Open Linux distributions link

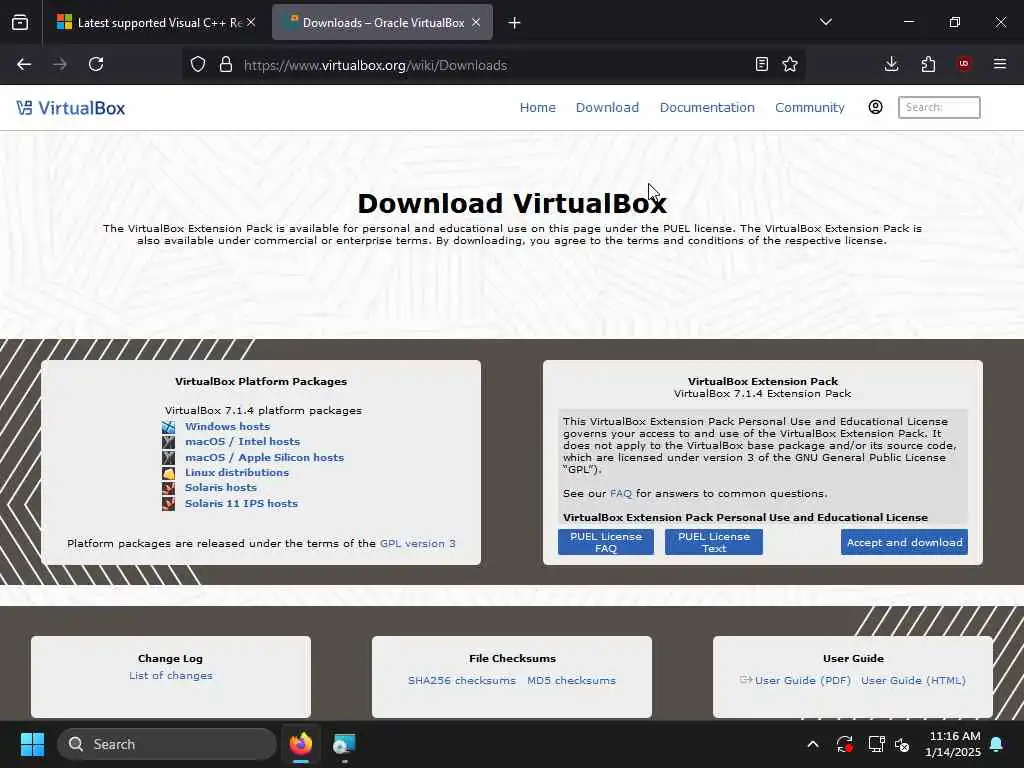(236, 472)
